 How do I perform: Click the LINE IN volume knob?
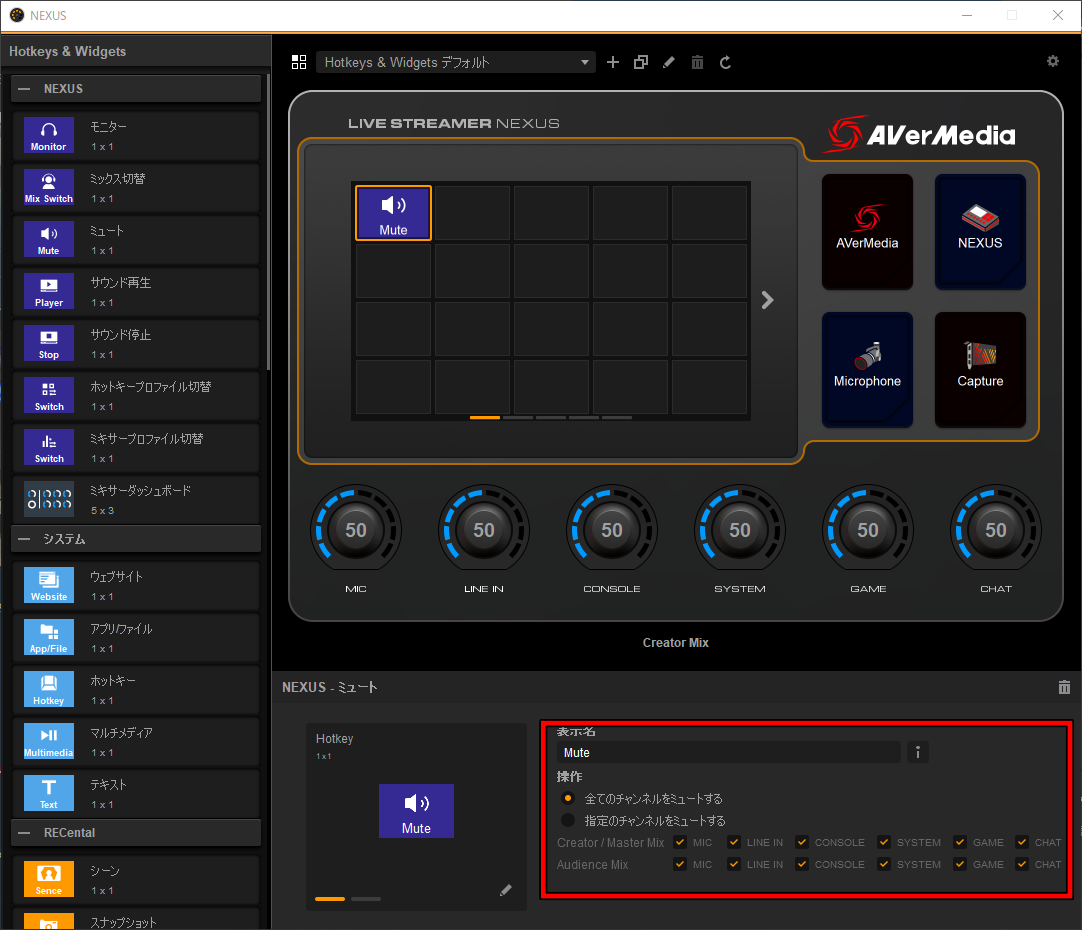[x=484, y=530]
